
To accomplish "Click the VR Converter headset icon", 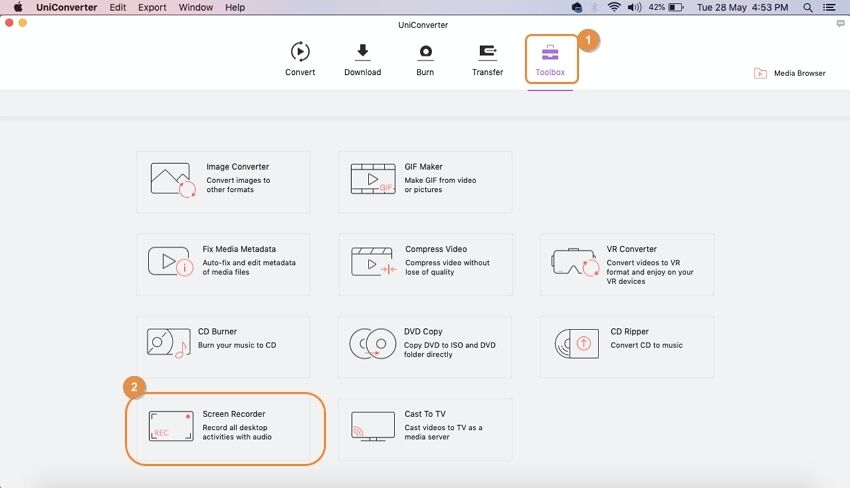I will [575, 262].
